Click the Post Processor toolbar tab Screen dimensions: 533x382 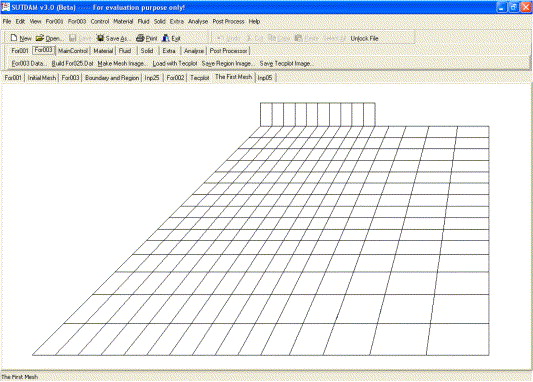[x=228, y=51]
